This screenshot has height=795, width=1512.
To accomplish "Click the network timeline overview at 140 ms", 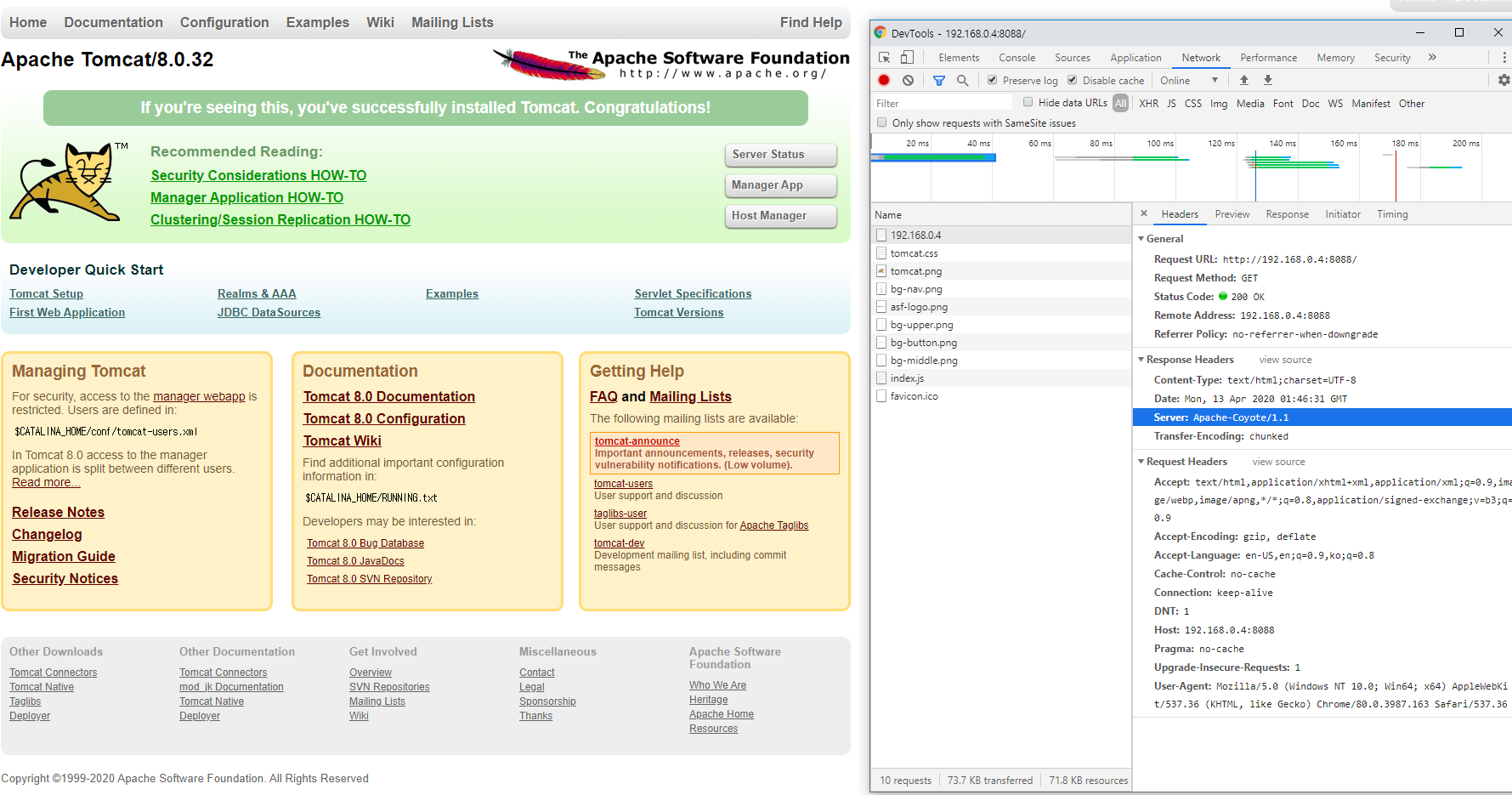I will 1283,143.
